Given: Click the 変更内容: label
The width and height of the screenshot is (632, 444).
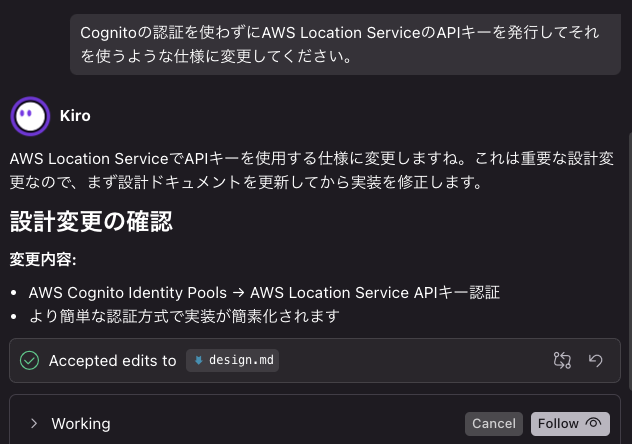Looking at the screenshot, I should (x=43, y=259).
